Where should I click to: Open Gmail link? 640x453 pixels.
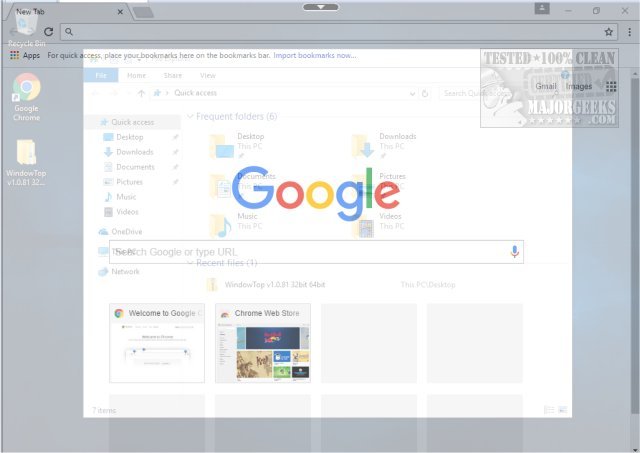tap(546, 86)
